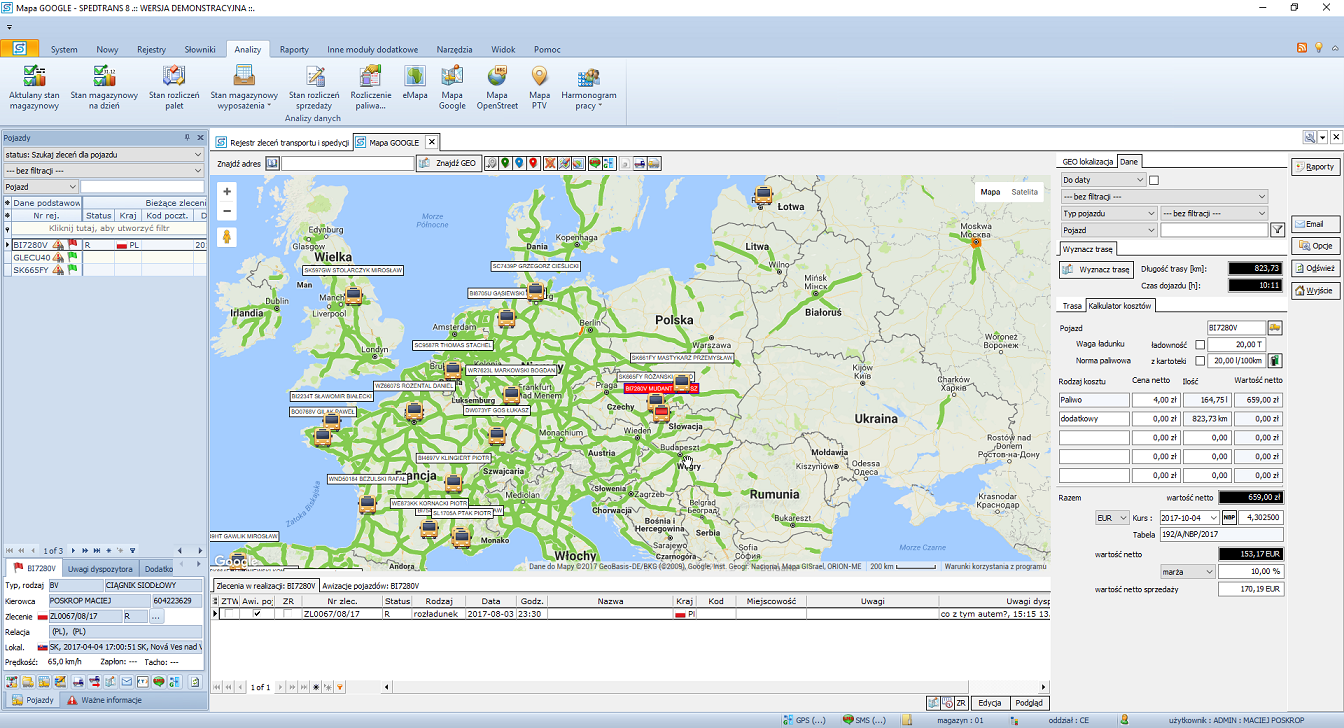Apply the funnel filter next to Pojazd field
This screenshot has width=1344, height=728.
(1276, 230)
